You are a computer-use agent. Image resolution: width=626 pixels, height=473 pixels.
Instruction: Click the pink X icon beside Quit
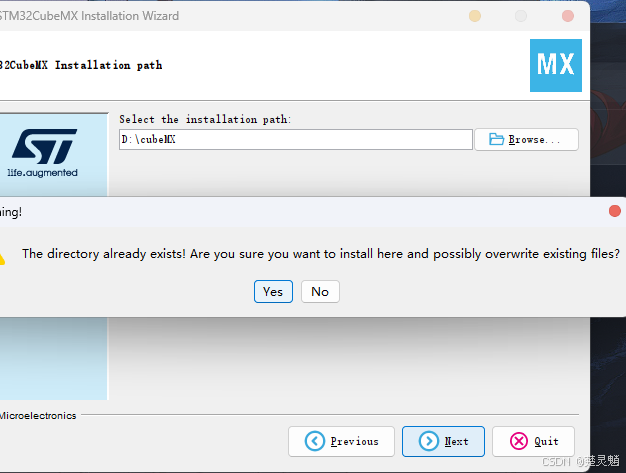point(519,441)
